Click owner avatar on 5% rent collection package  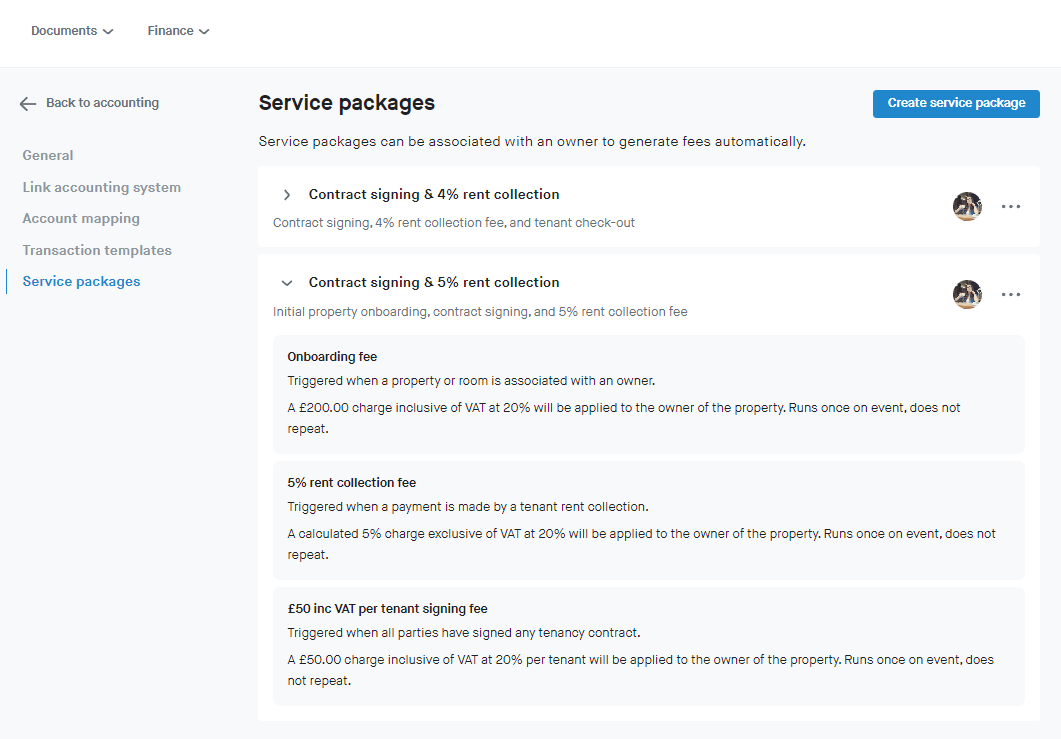[x=967, y=295]
